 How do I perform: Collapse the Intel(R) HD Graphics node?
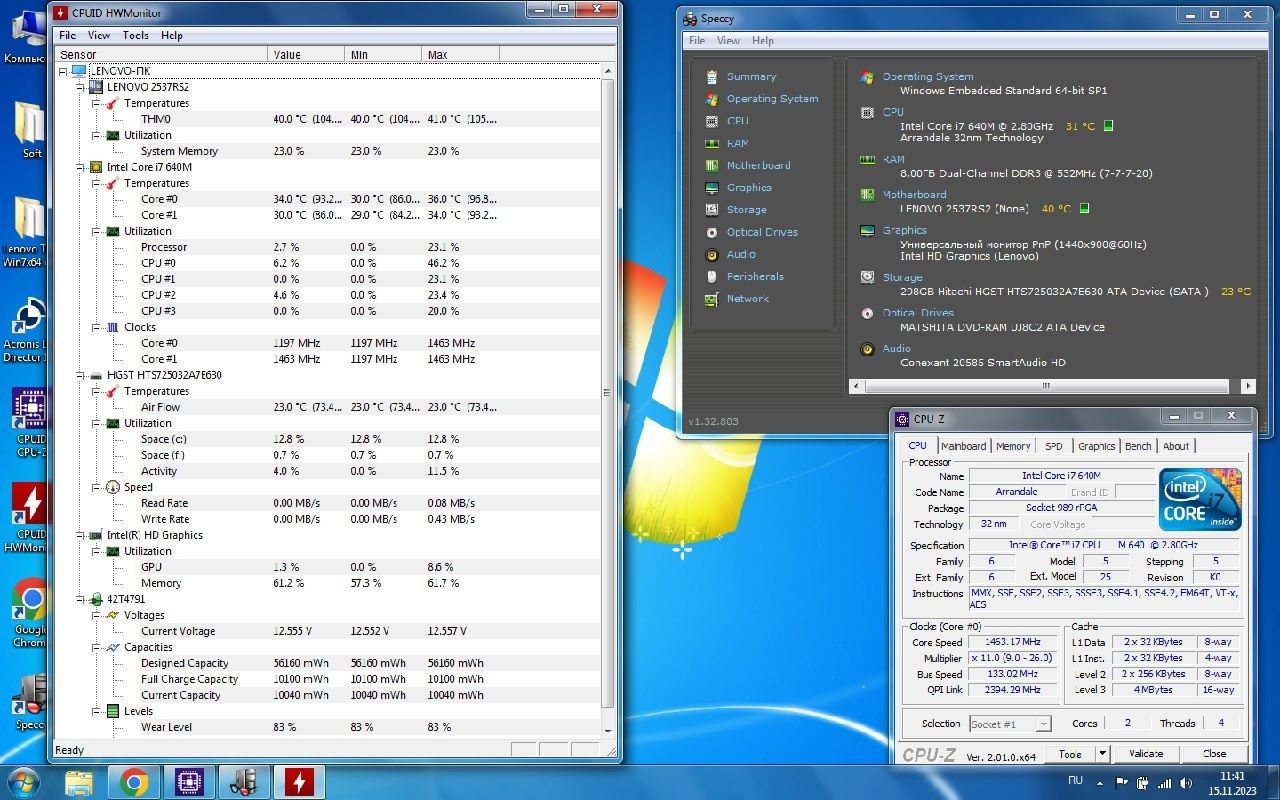(80, 535)
